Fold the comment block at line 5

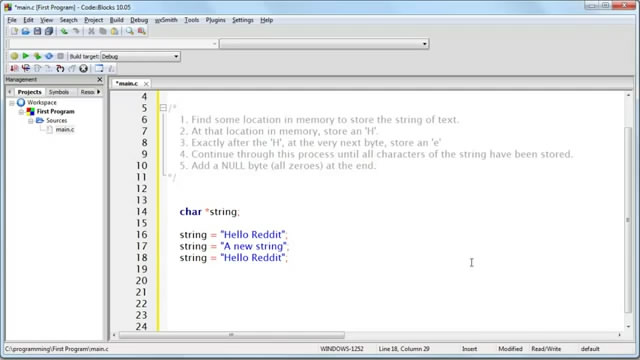click(x=163, y=108)
